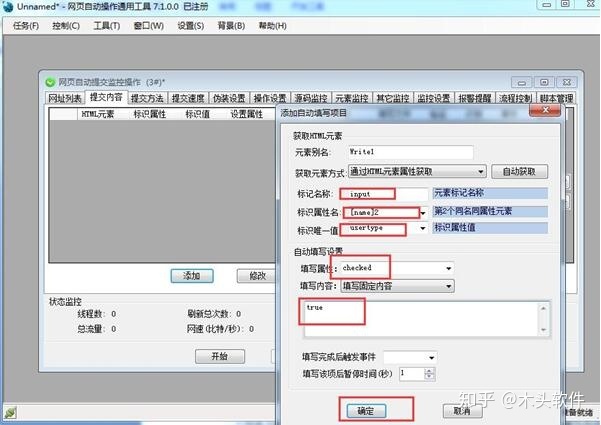Cancel the dialog with 取消
The height and width of the screenshot is (425, 601).
462,411
